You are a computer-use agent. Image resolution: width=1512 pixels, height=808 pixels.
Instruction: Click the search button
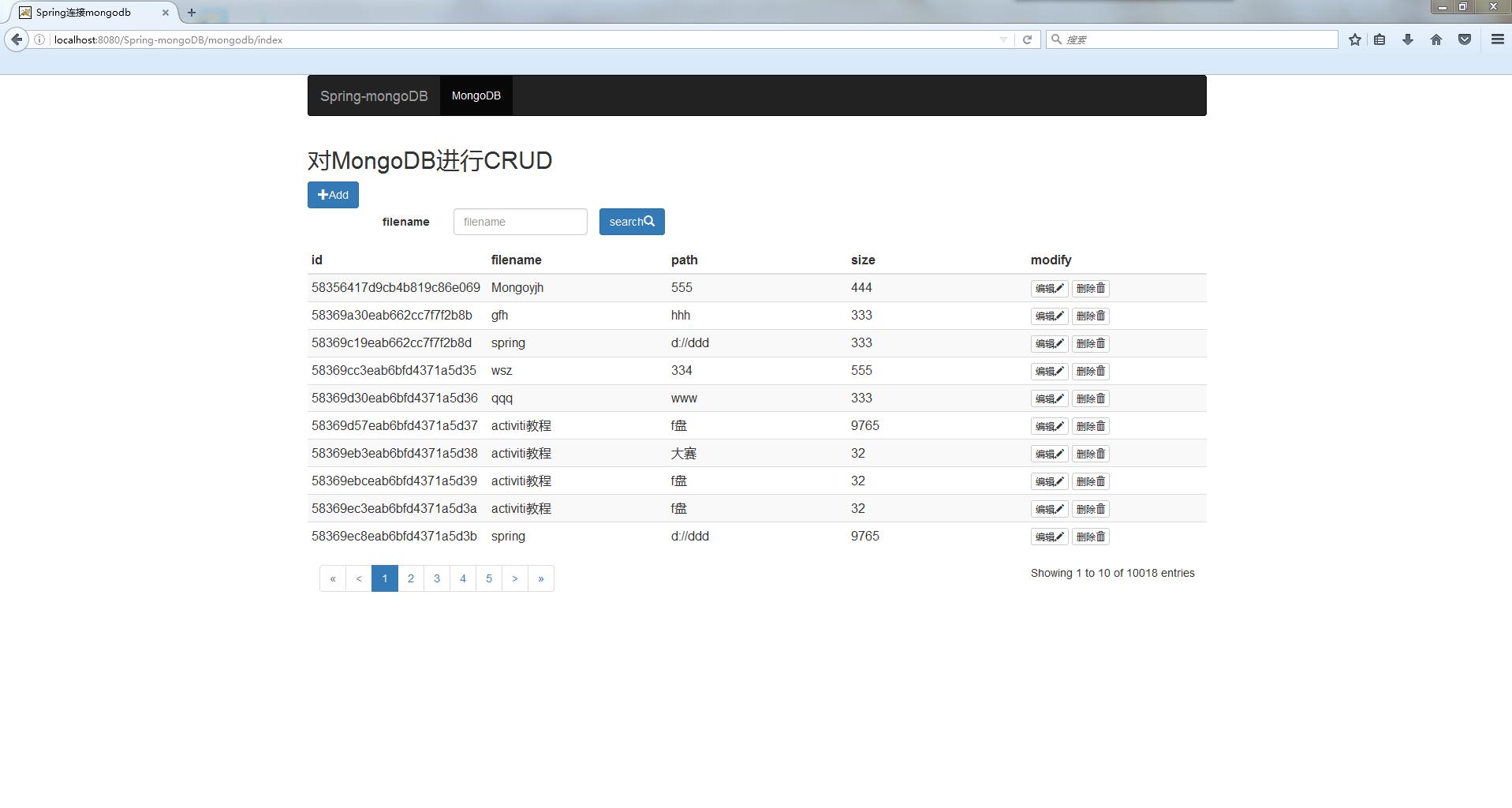point(632,222)
